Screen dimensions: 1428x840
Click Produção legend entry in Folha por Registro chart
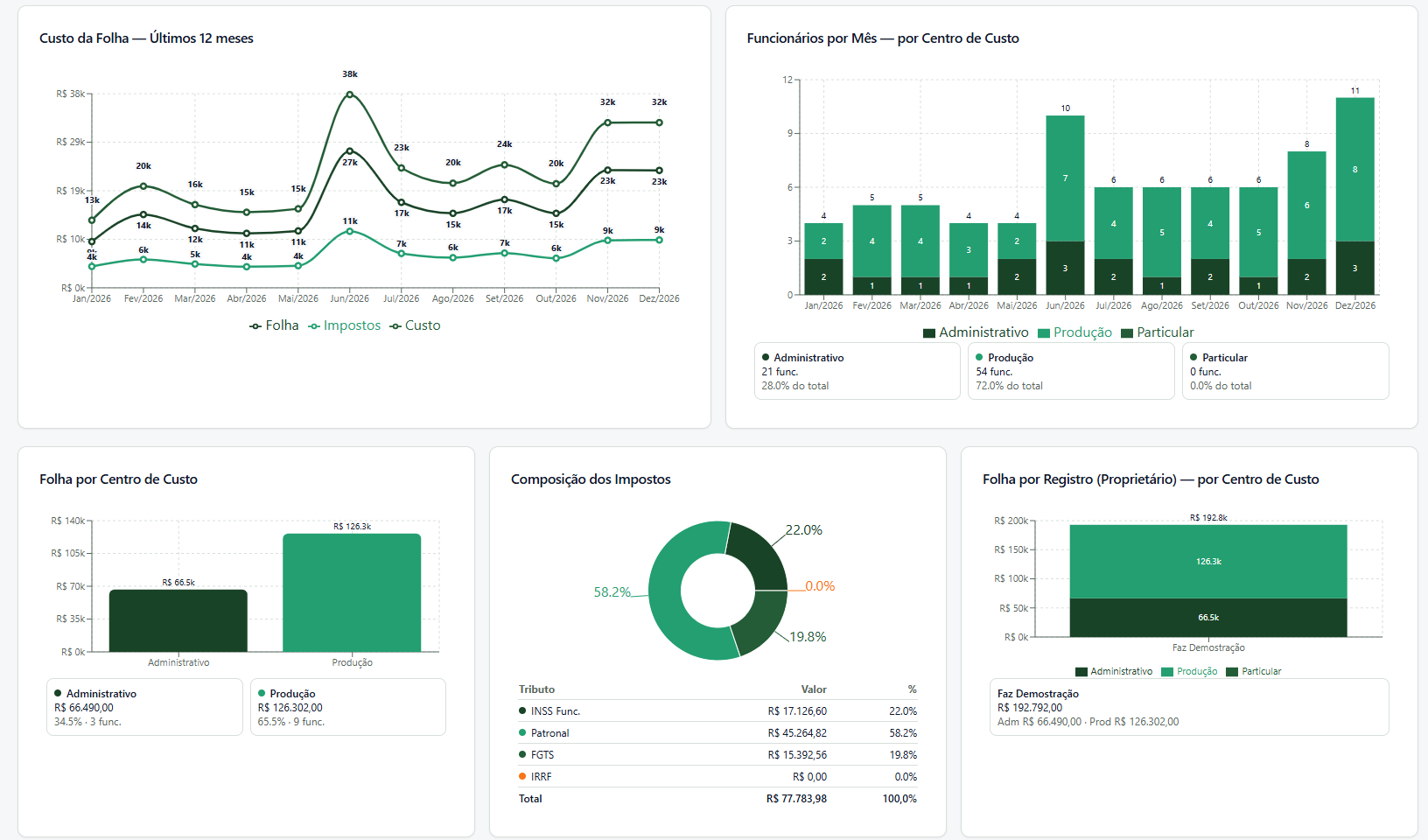[1189, 672]
